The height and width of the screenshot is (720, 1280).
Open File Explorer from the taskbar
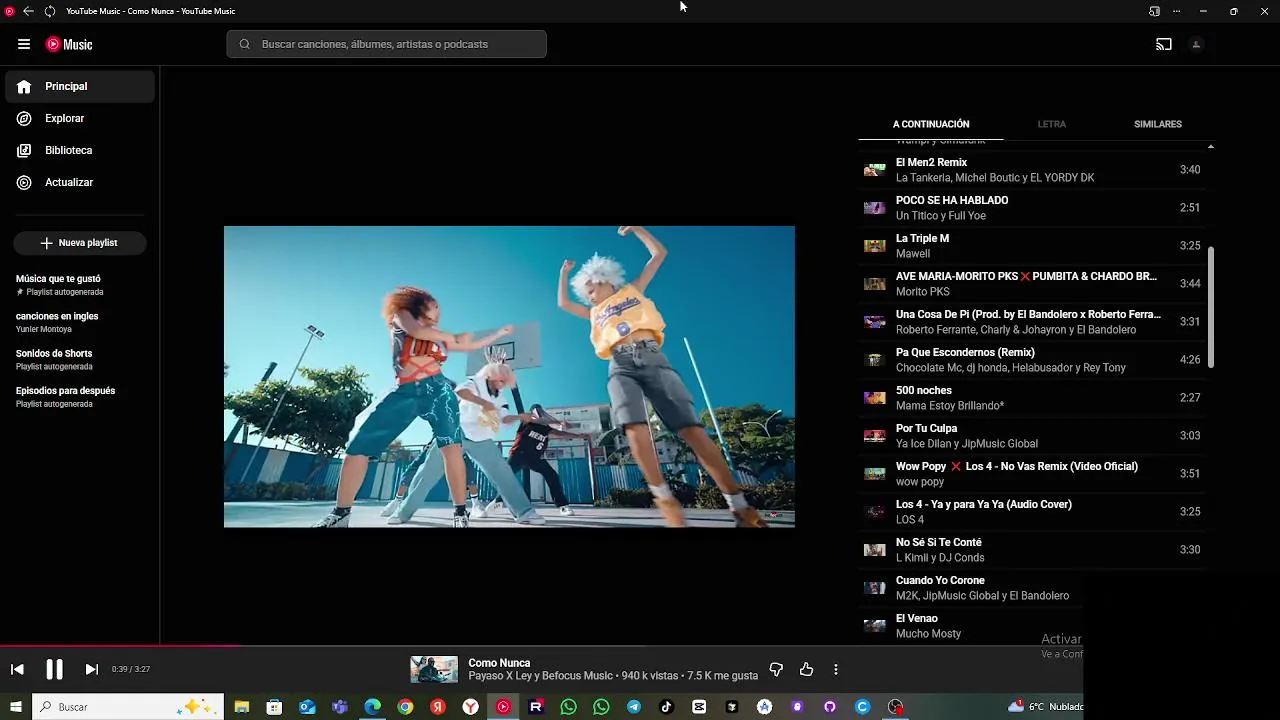point(241,707)
